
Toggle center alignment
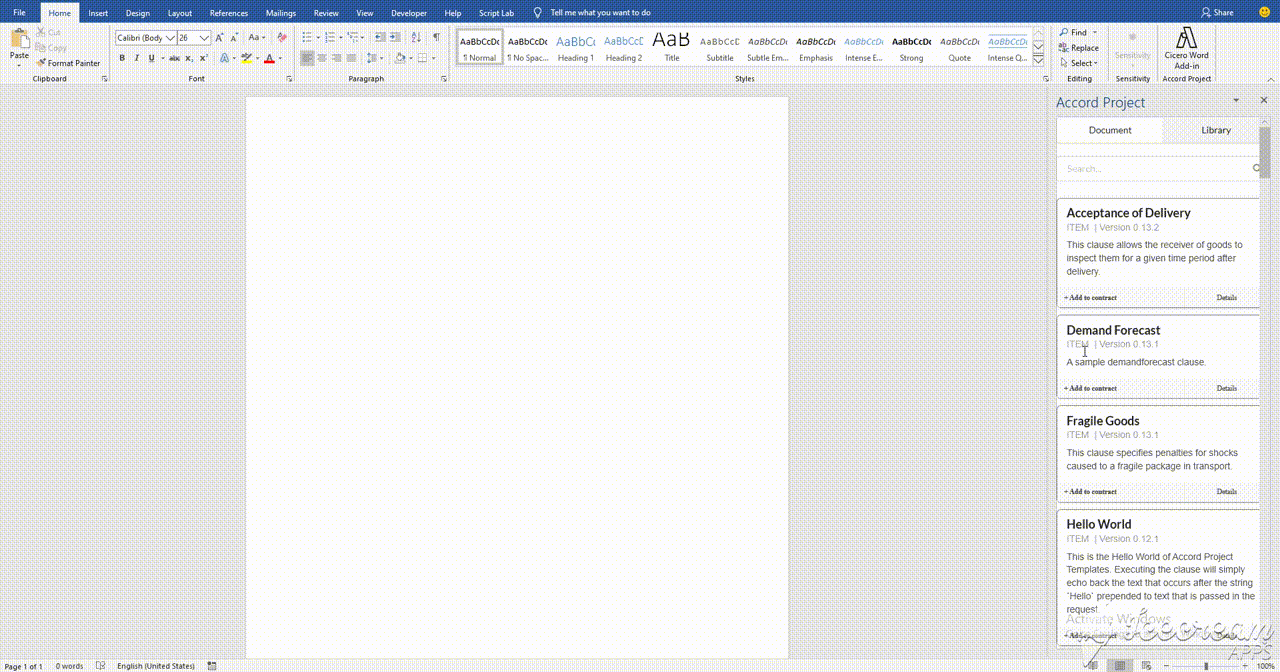pos(322,58)
